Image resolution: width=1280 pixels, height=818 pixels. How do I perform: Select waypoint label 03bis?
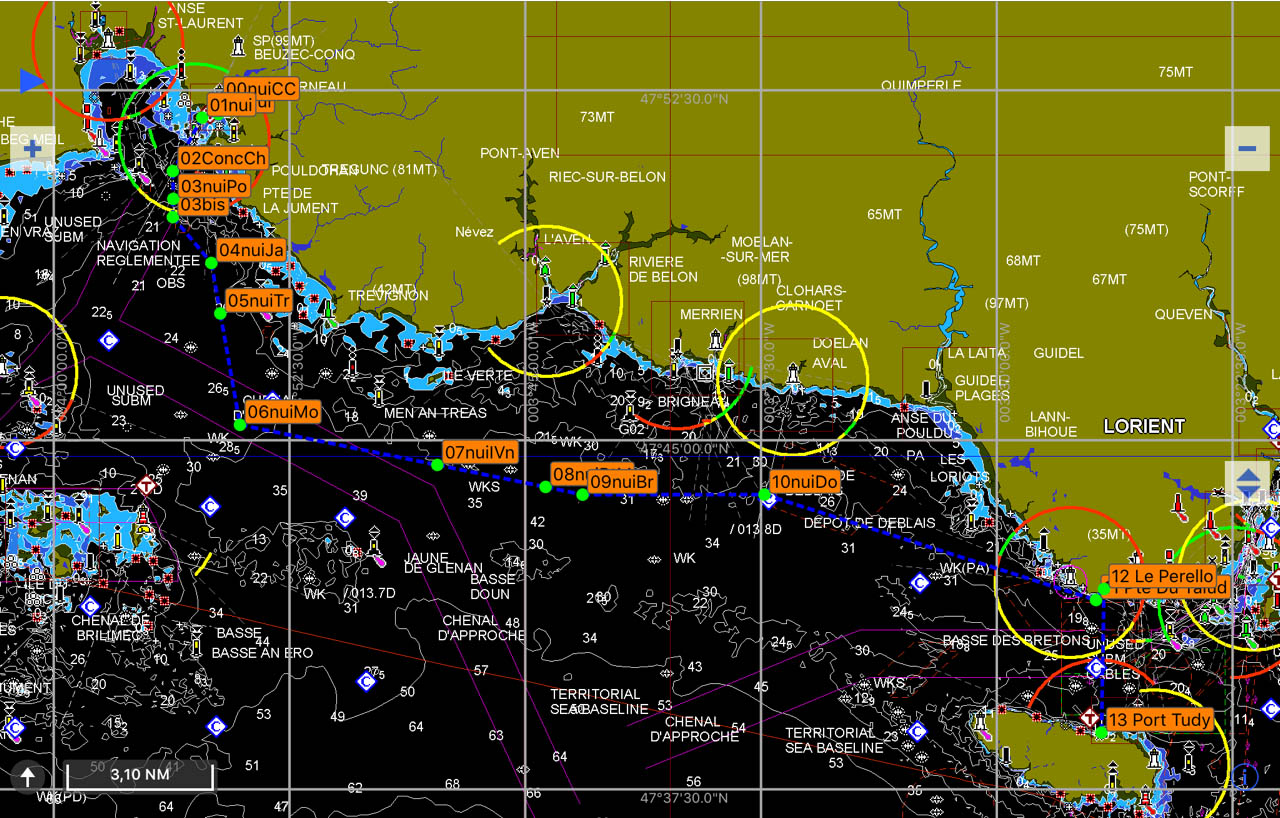pyautogui.click(x=204, y=204)
